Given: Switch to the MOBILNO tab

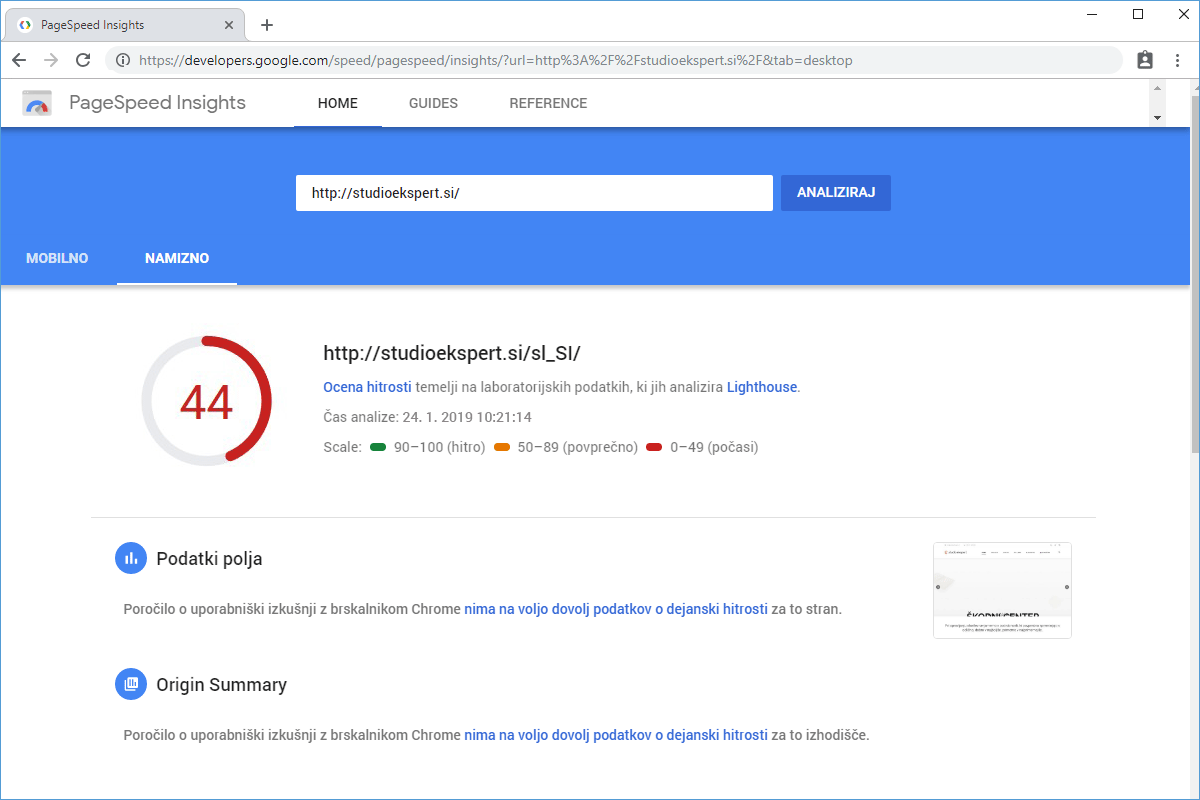Looking at the screenshot, I should pyautogui.click(x=57, y=258).
